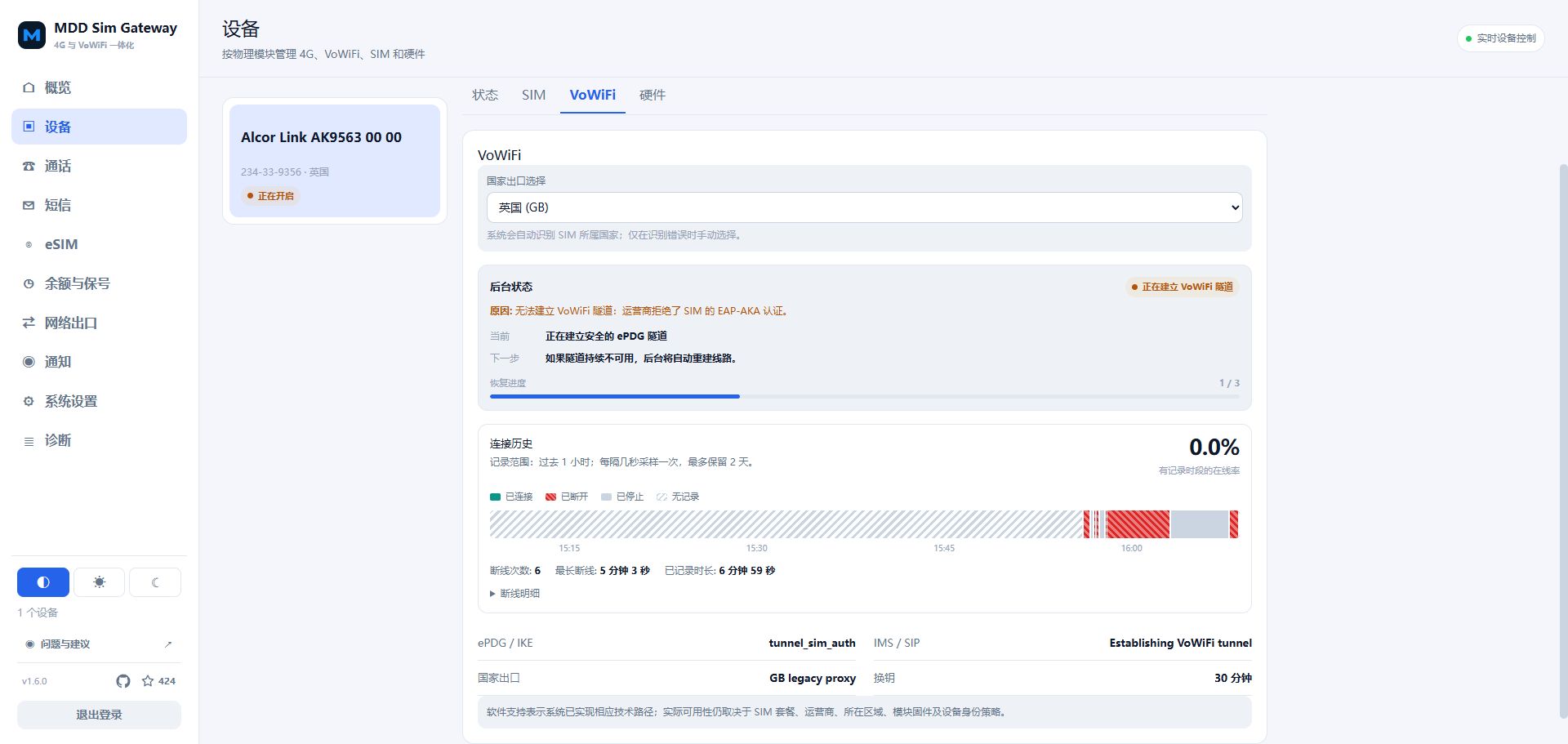The image size is (1568, 744).
Task: Click the external link arrow of 问题与建议
Action: tap(168, 644)
